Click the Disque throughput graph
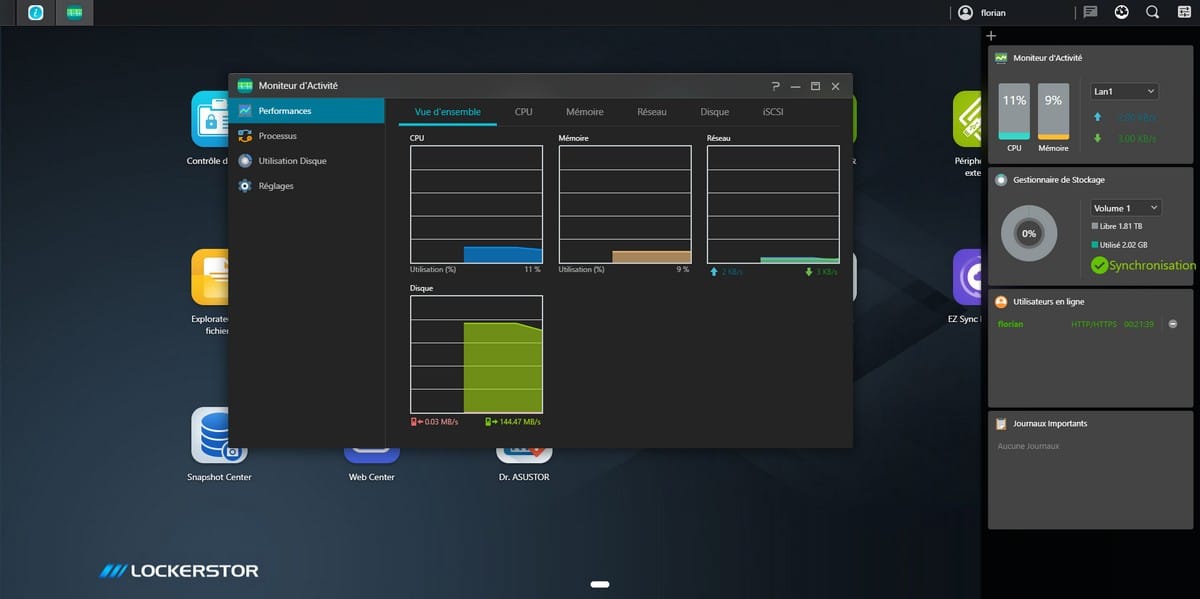Screen dimensions: 1200x599 (x=476, y=354)
